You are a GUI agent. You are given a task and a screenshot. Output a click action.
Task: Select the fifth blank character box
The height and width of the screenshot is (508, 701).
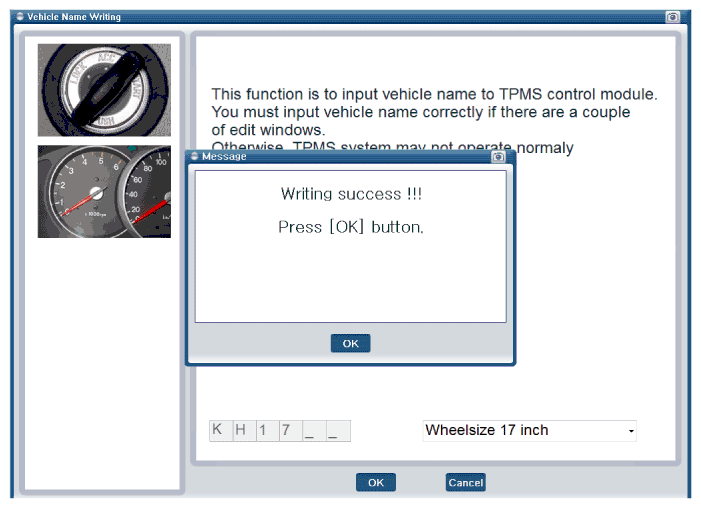(314, 431)
